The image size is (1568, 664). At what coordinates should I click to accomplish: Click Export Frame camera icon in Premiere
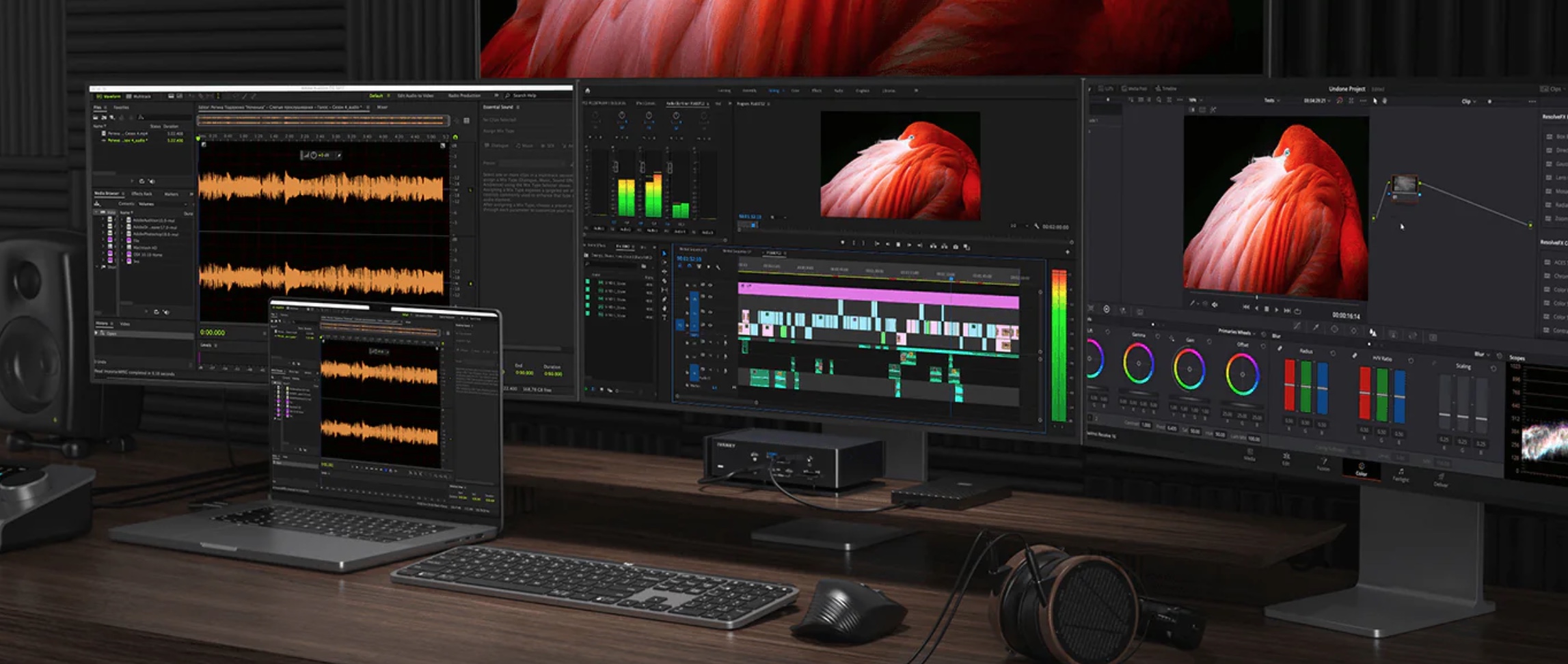click(956, 247)
